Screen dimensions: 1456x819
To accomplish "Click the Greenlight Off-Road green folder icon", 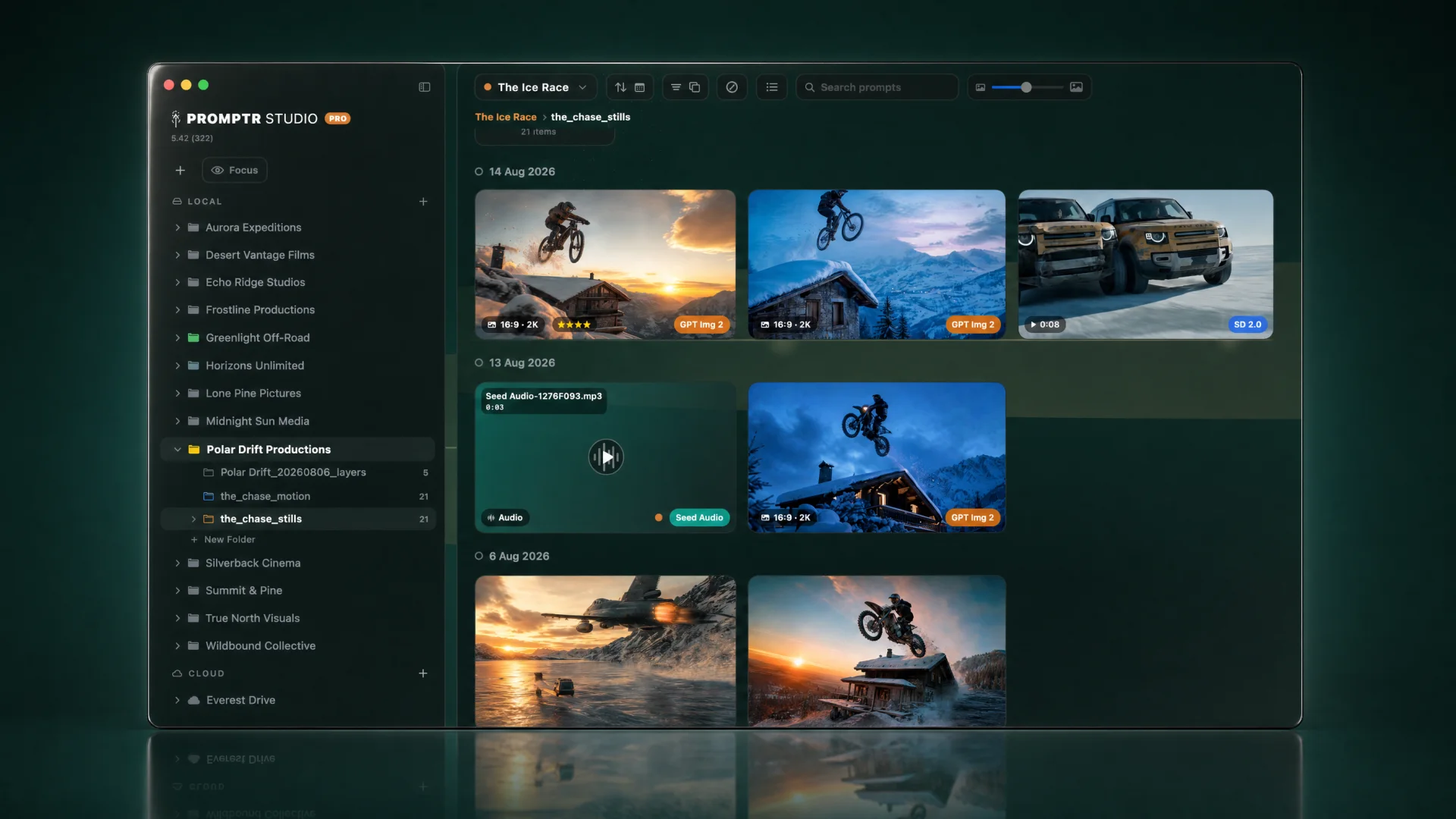I will 193,337.
